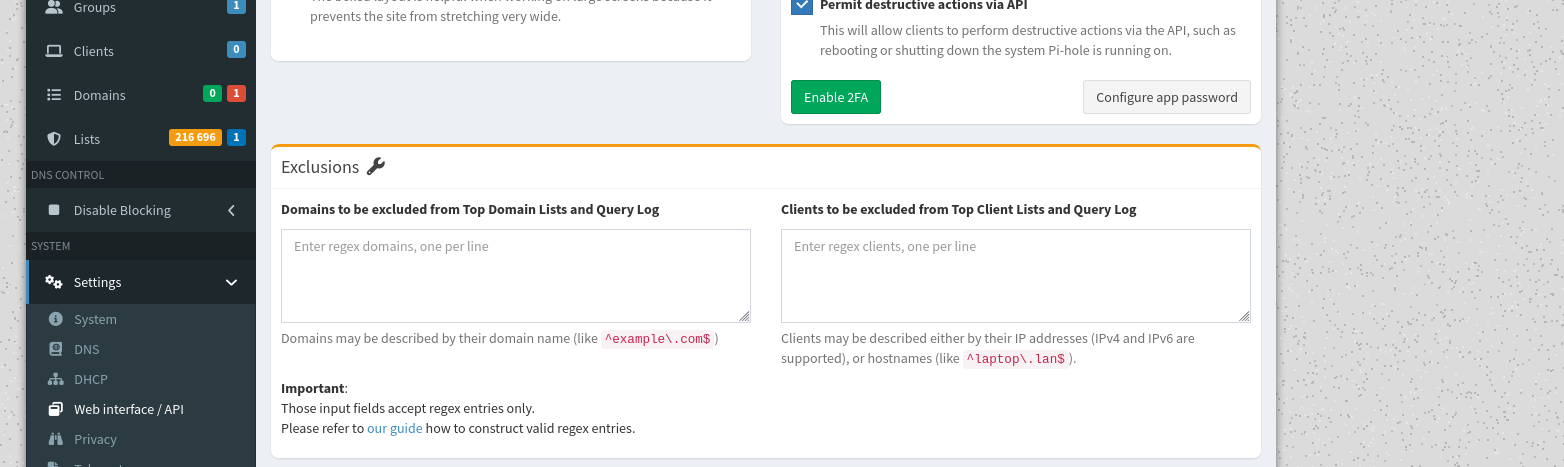Image resolution: width=1564 pixels, height=467 pixels.
Task: Click the Clients laptop icon
Action: [54, 51]
